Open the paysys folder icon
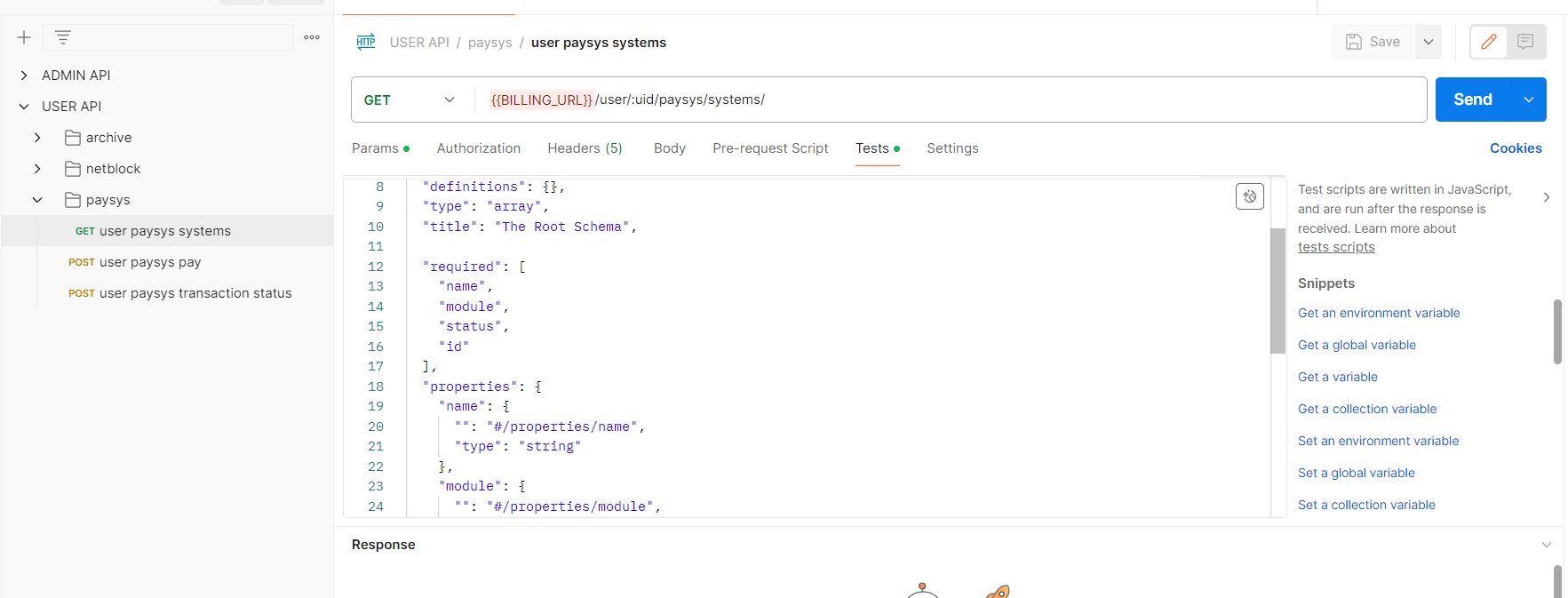 pyautogui.click(x=73, y=200)
